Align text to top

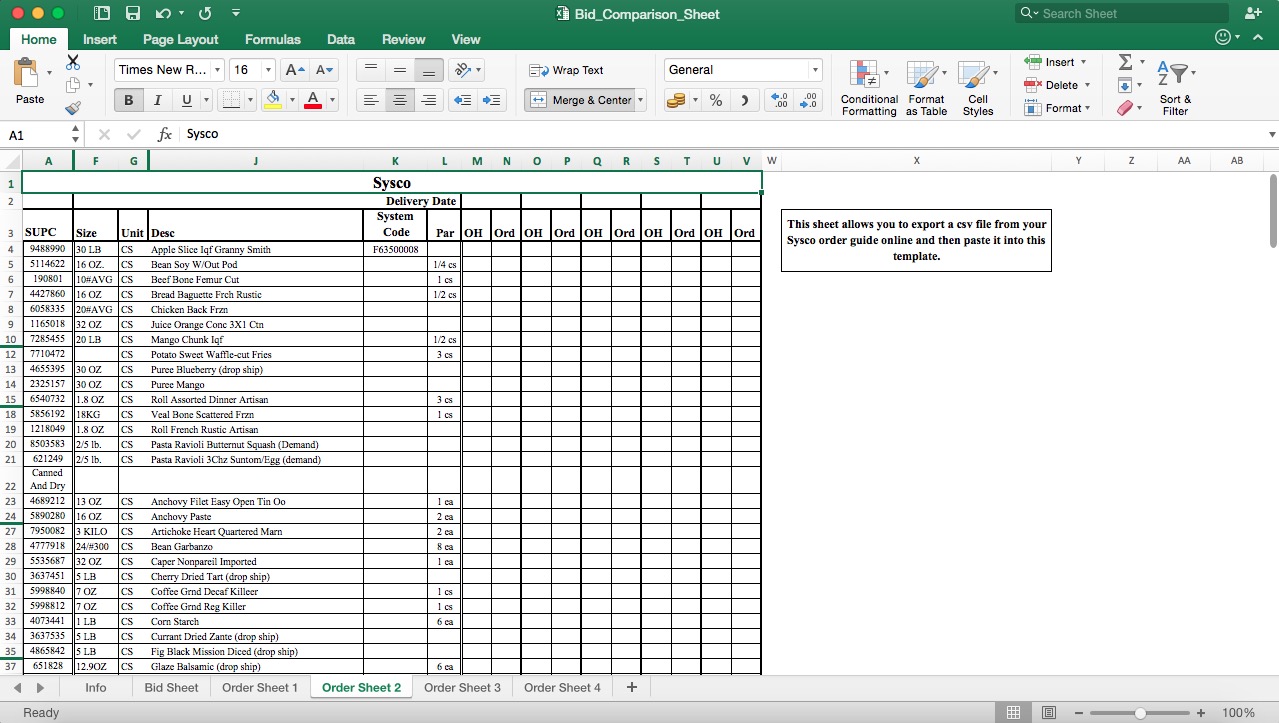coord(370,70)
